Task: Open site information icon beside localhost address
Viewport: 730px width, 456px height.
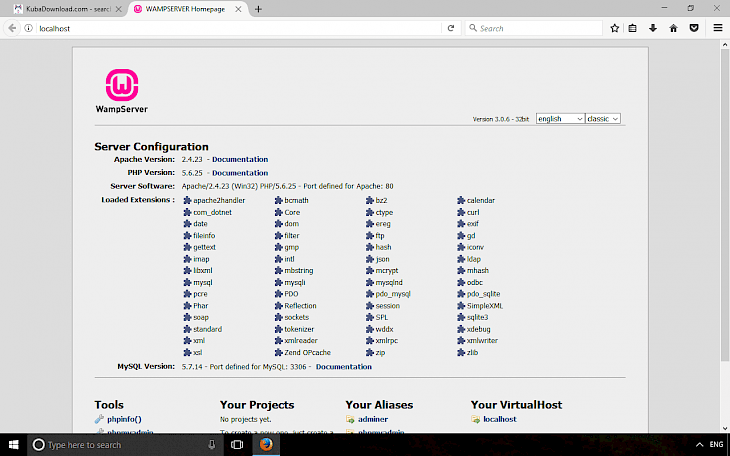Action: pos(28,28)
